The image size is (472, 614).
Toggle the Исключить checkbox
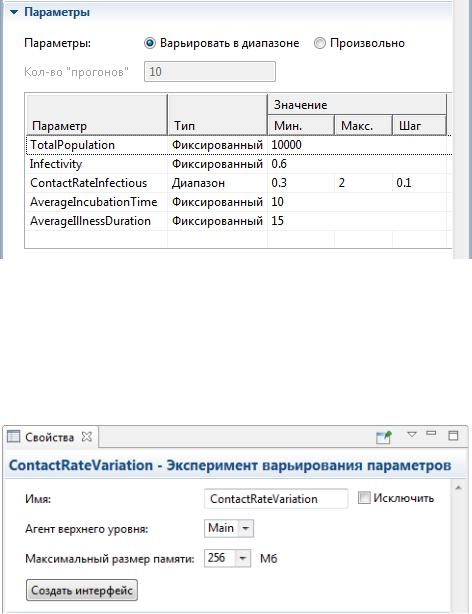pyautogui.click(x=364, y=498)
